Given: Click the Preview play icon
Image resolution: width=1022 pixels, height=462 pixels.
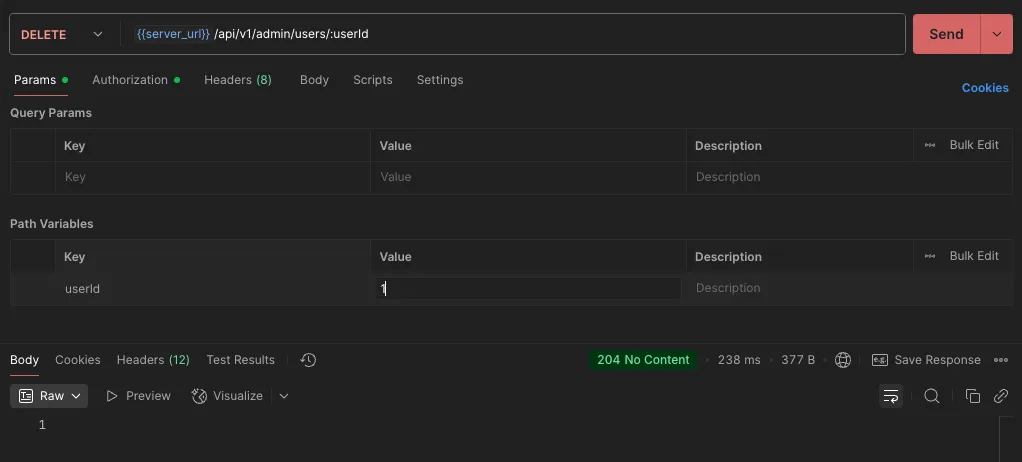Looking at the screenshot, I should pos(111,396).
